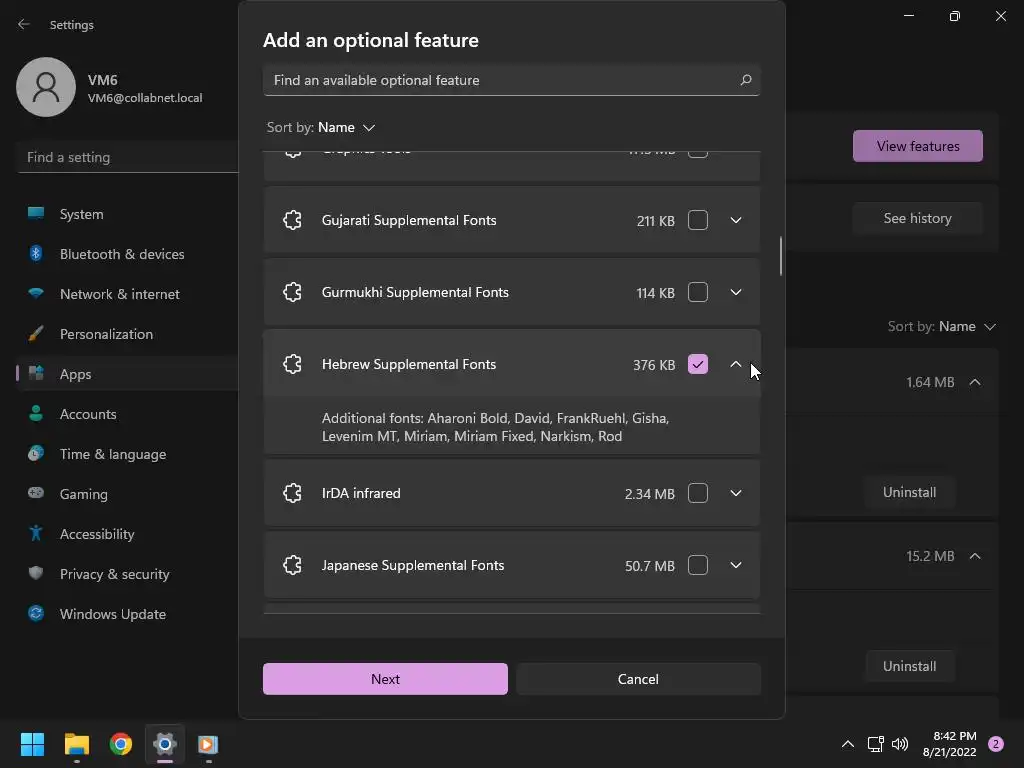Click the search magnifier icon in feature search

[x=745, y=80]
